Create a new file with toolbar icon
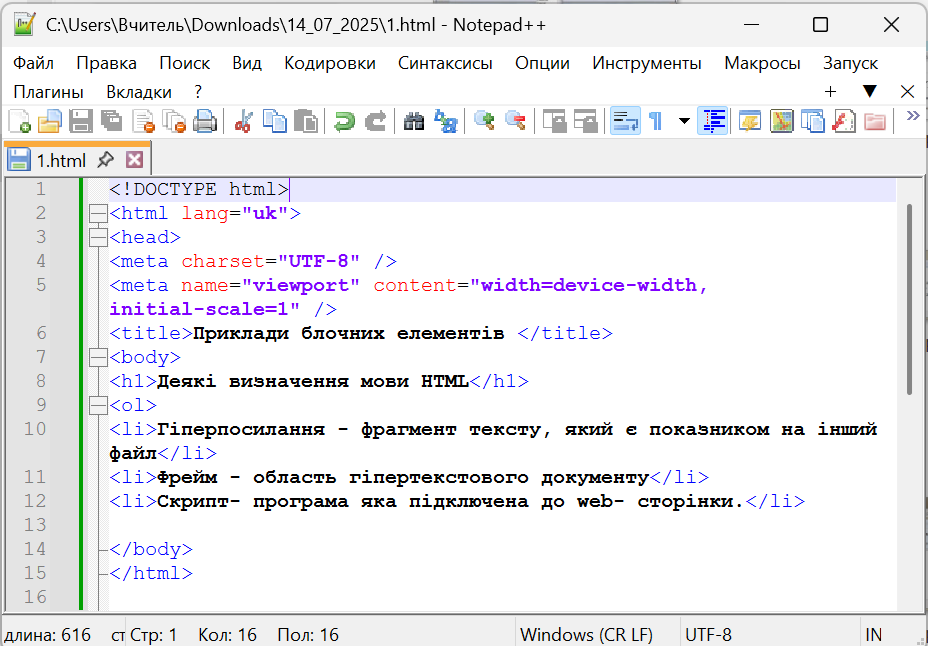 (x=19, y=122)
